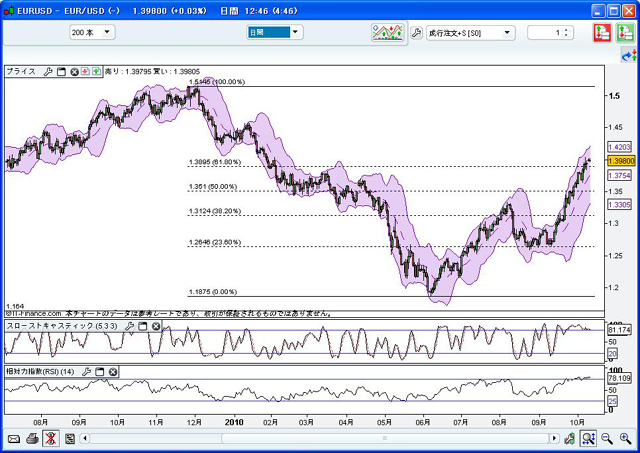The width and height of the screenshot is (640, 453).
Task: Click the horizontal chart scrollbar thumb
Action: (385, 439)
